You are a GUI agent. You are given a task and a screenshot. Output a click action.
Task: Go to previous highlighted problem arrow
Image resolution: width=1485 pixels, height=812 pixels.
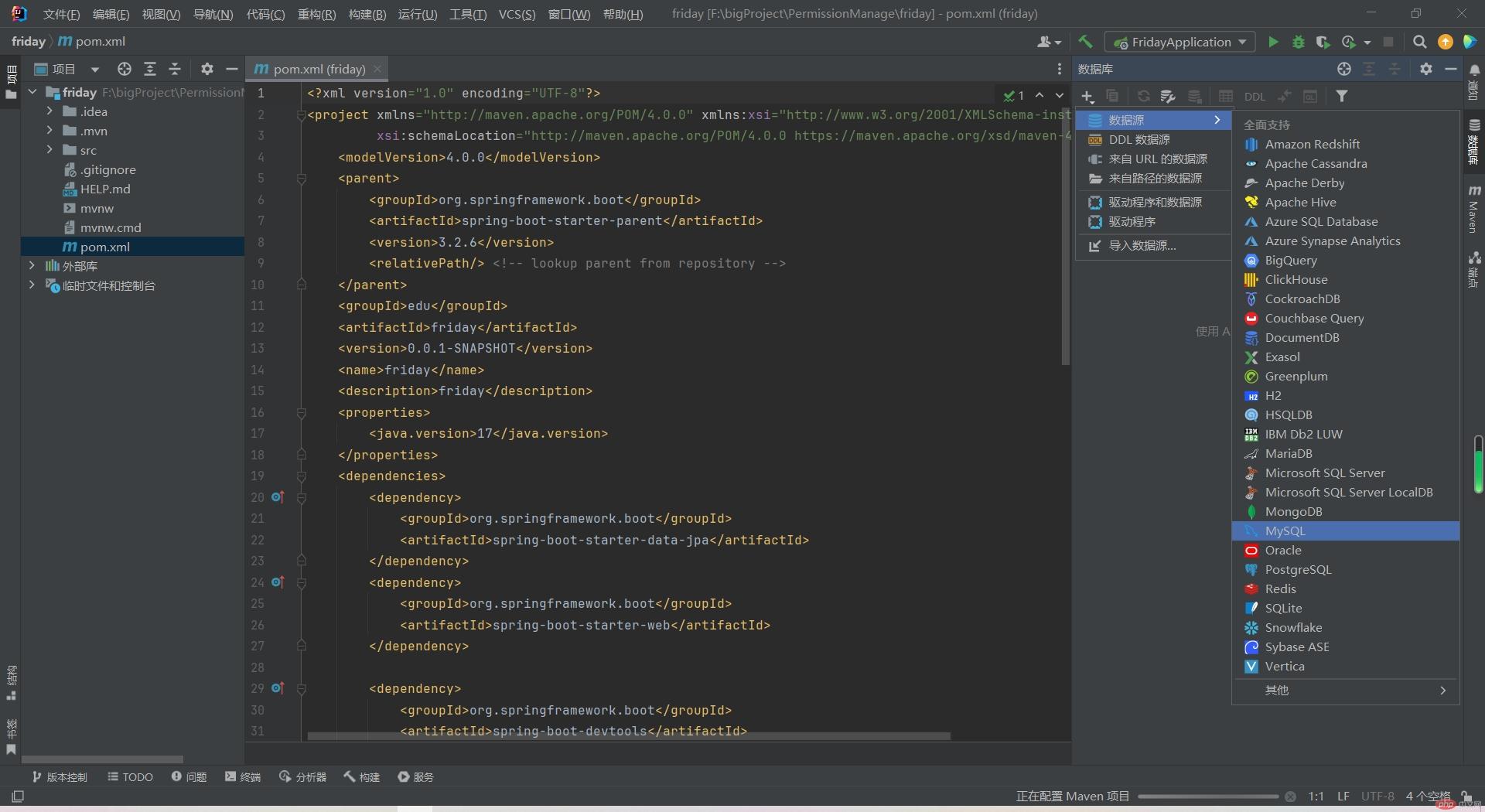(1039, 95)
